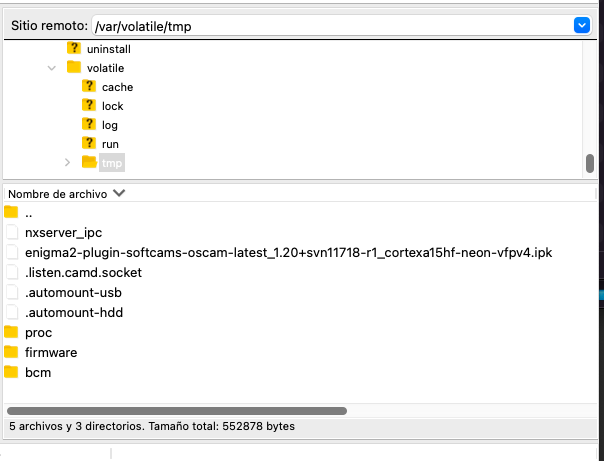
Task: Select the tmp folder in tree
Action: click(x=111, y=163)
